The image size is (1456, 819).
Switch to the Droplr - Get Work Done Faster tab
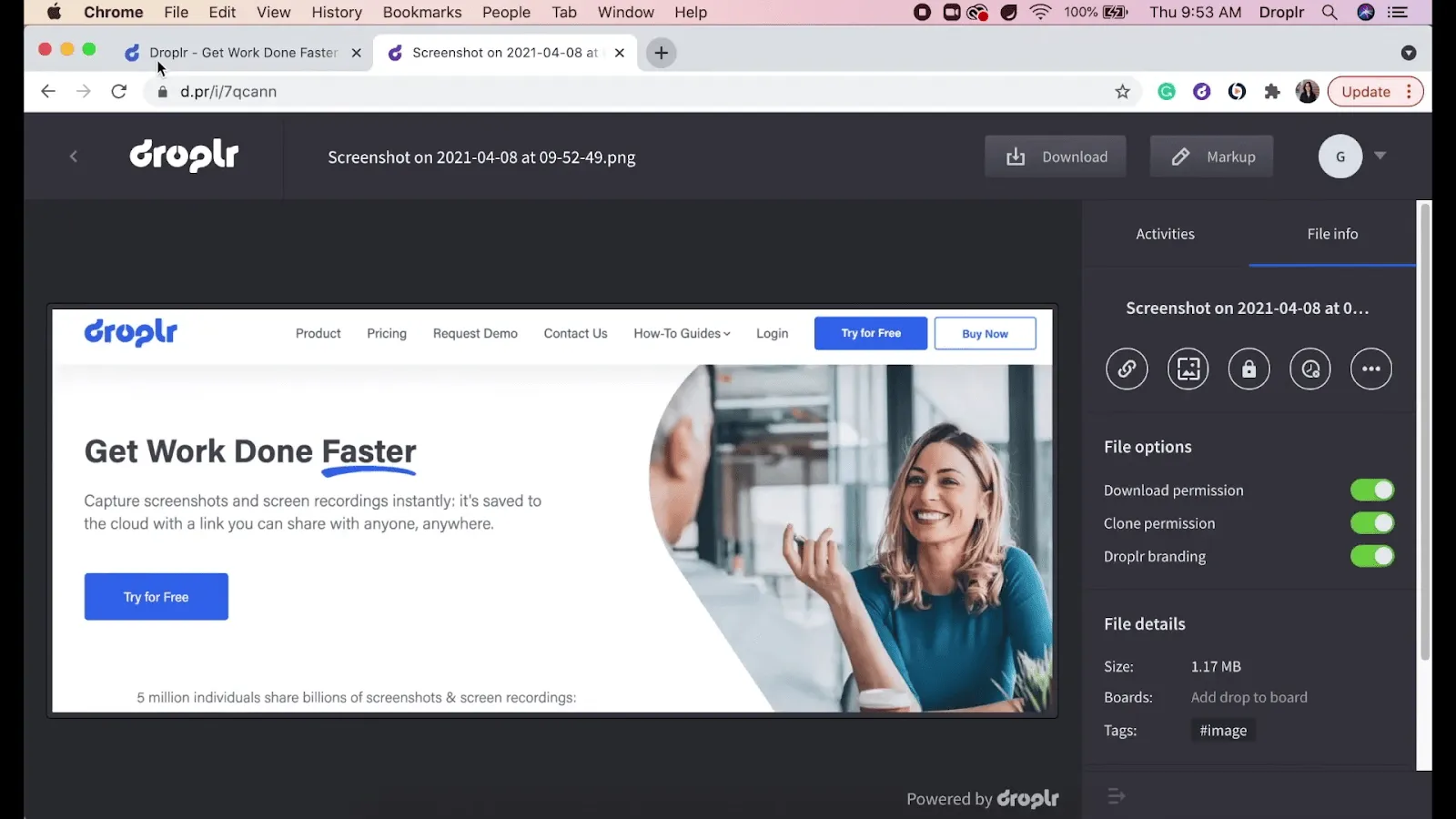tap(244, 53)
